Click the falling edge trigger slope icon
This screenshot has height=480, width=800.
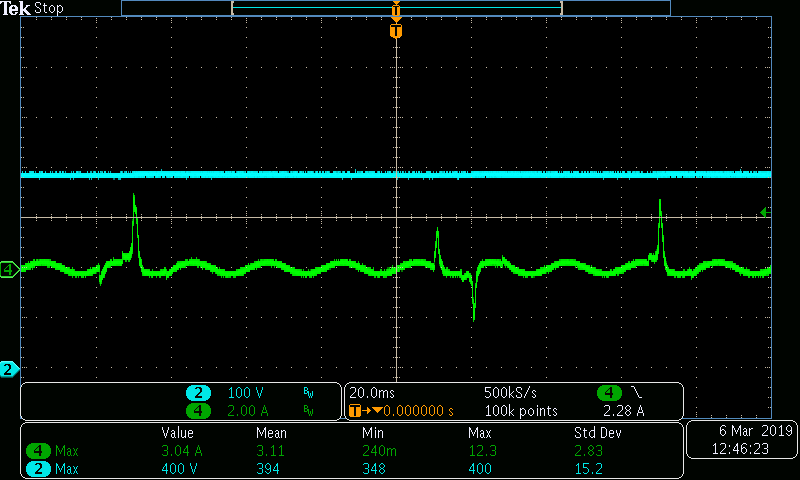(636, 392)
